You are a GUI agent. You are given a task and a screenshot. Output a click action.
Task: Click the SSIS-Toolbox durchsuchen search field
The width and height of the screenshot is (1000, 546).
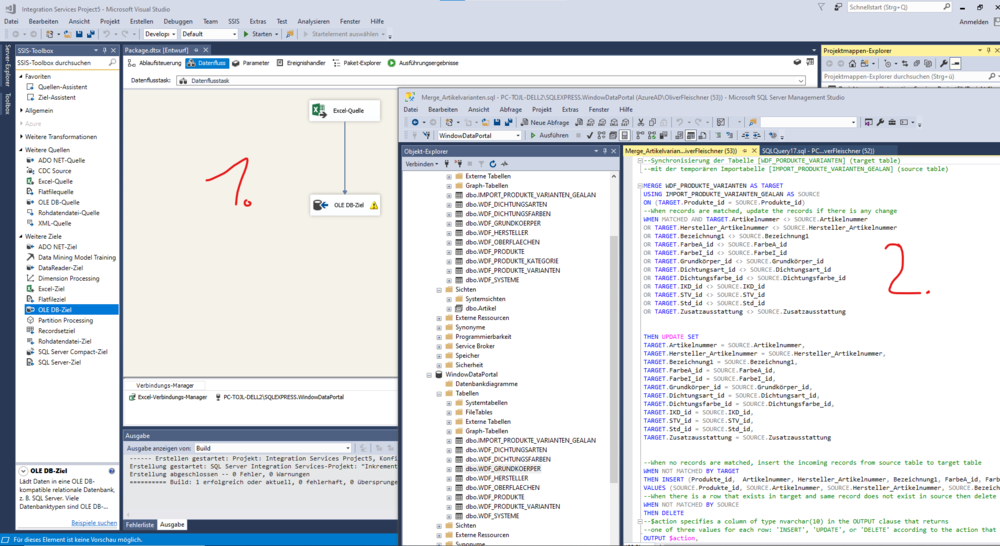pyautogui.click(x=60, y=63)
